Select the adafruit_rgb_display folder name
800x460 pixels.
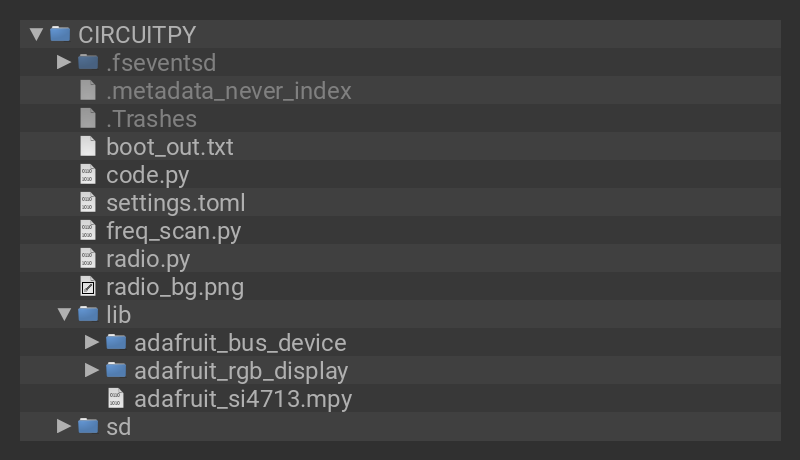[x=240, y=371]
